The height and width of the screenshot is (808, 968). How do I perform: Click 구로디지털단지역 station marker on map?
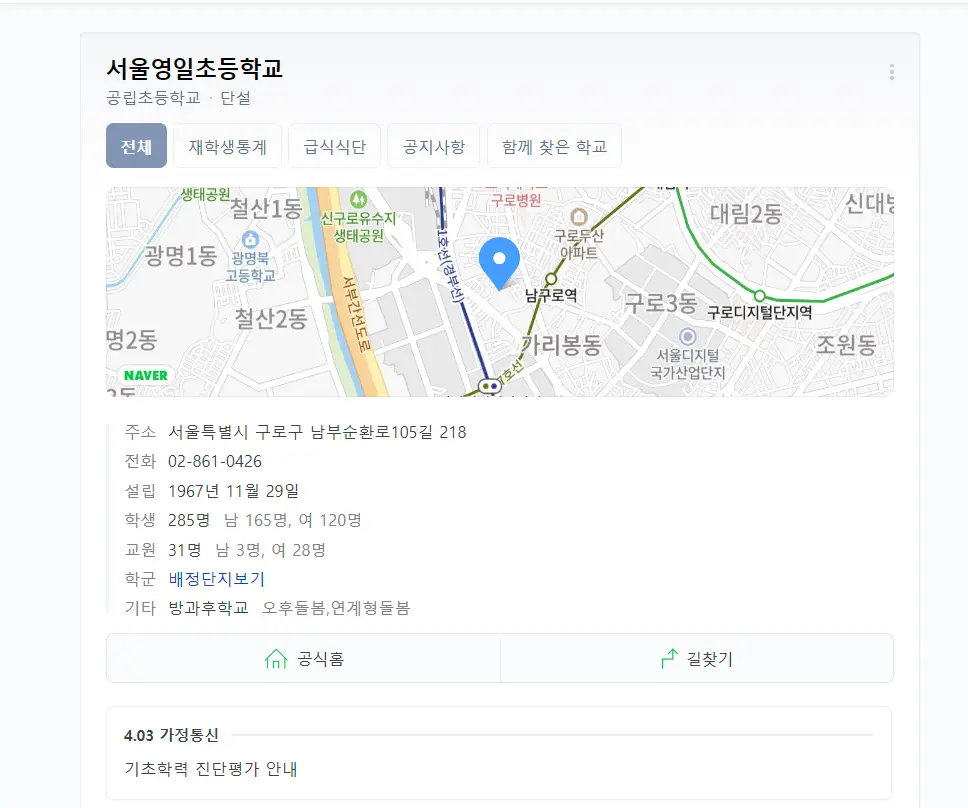tap(760, 296)
